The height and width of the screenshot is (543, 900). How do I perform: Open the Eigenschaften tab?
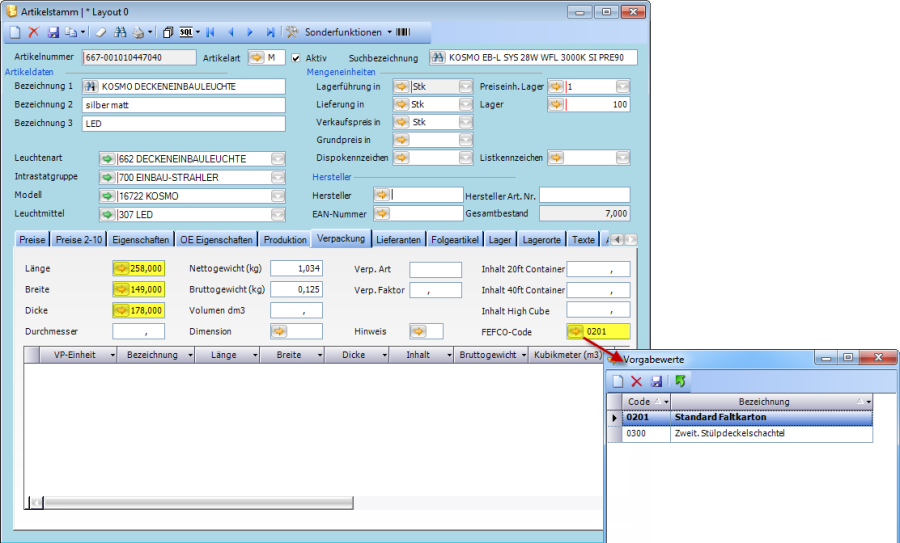(141, 240)
